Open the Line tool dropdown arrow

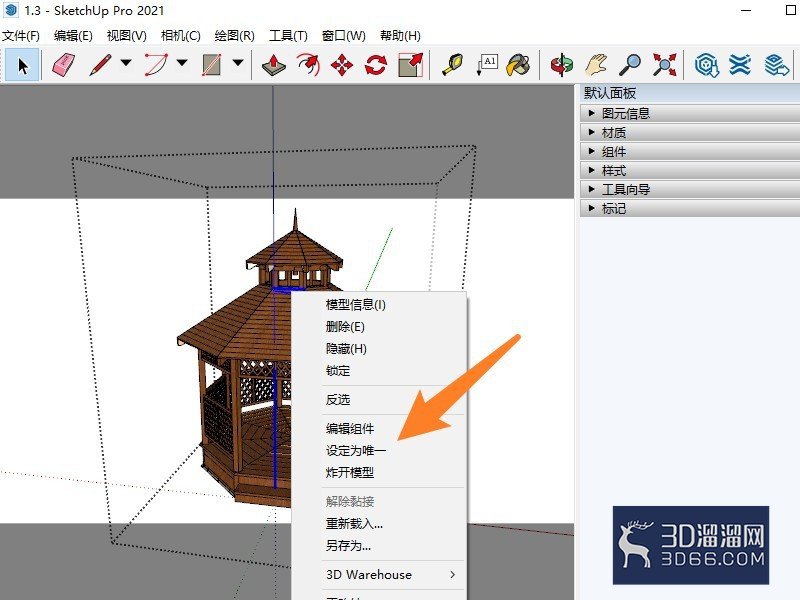point(126,63)
